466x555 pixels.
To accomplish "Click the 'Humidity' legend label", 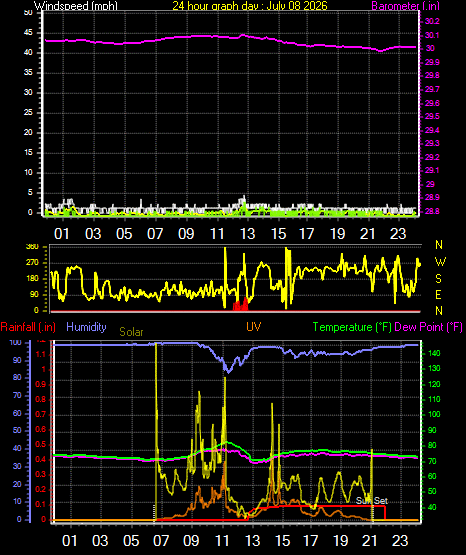I will (86, 327).
